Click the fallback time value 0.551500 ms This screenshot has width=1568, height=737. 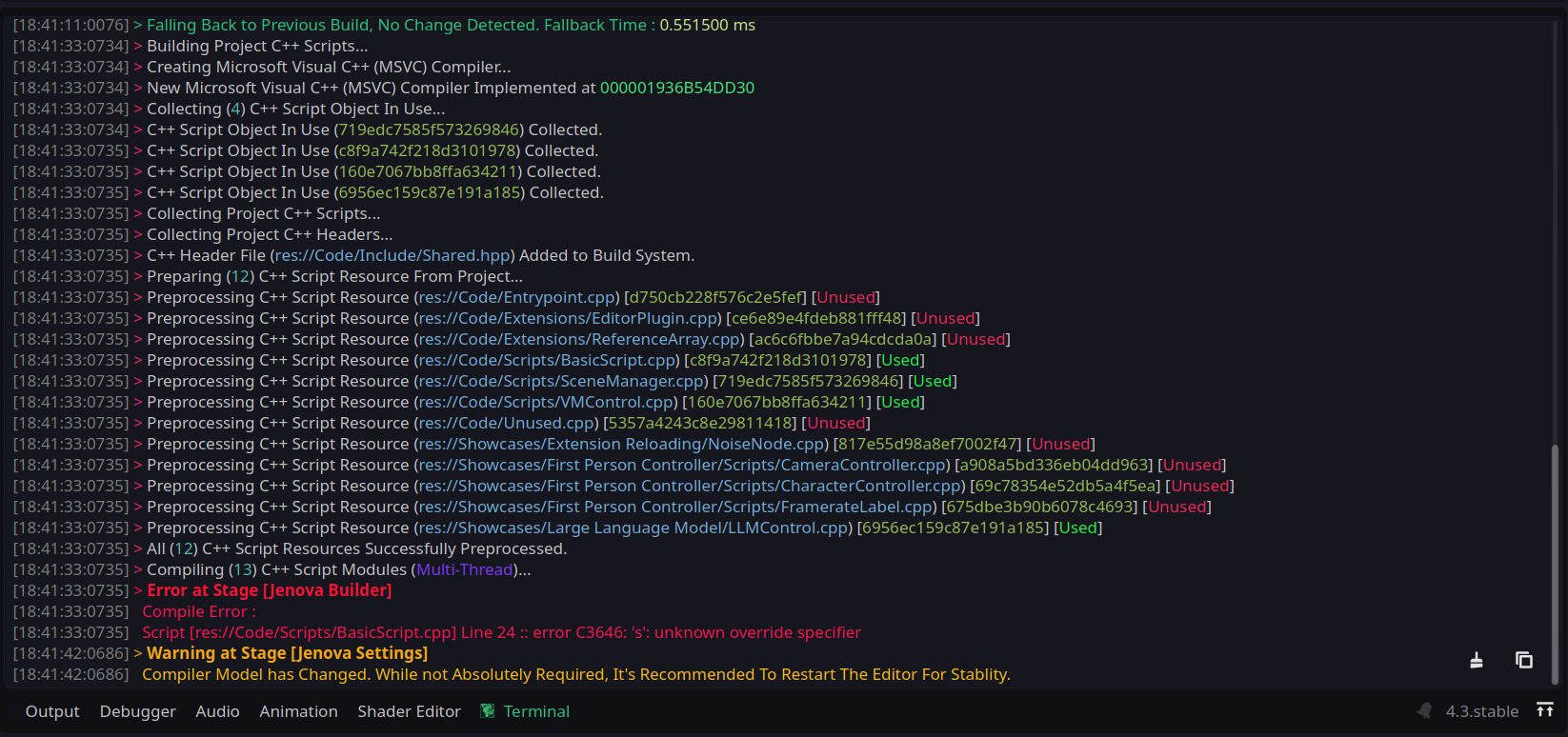pyautogui.click(x=708, y=25)
